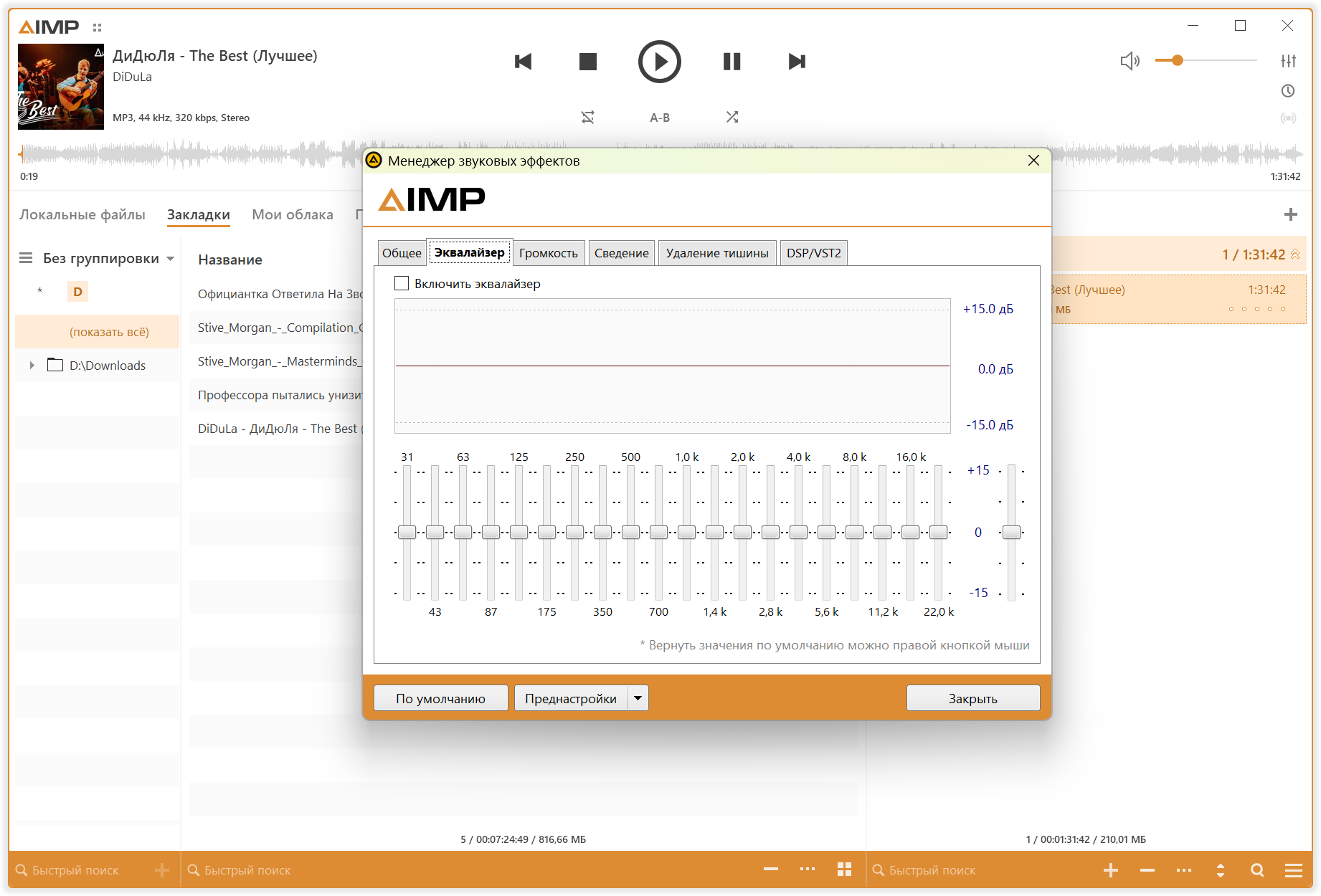Click the equalizer preamp slider beside 0
Viewport: 1321px width, 896px height.
coord(1011,532)
